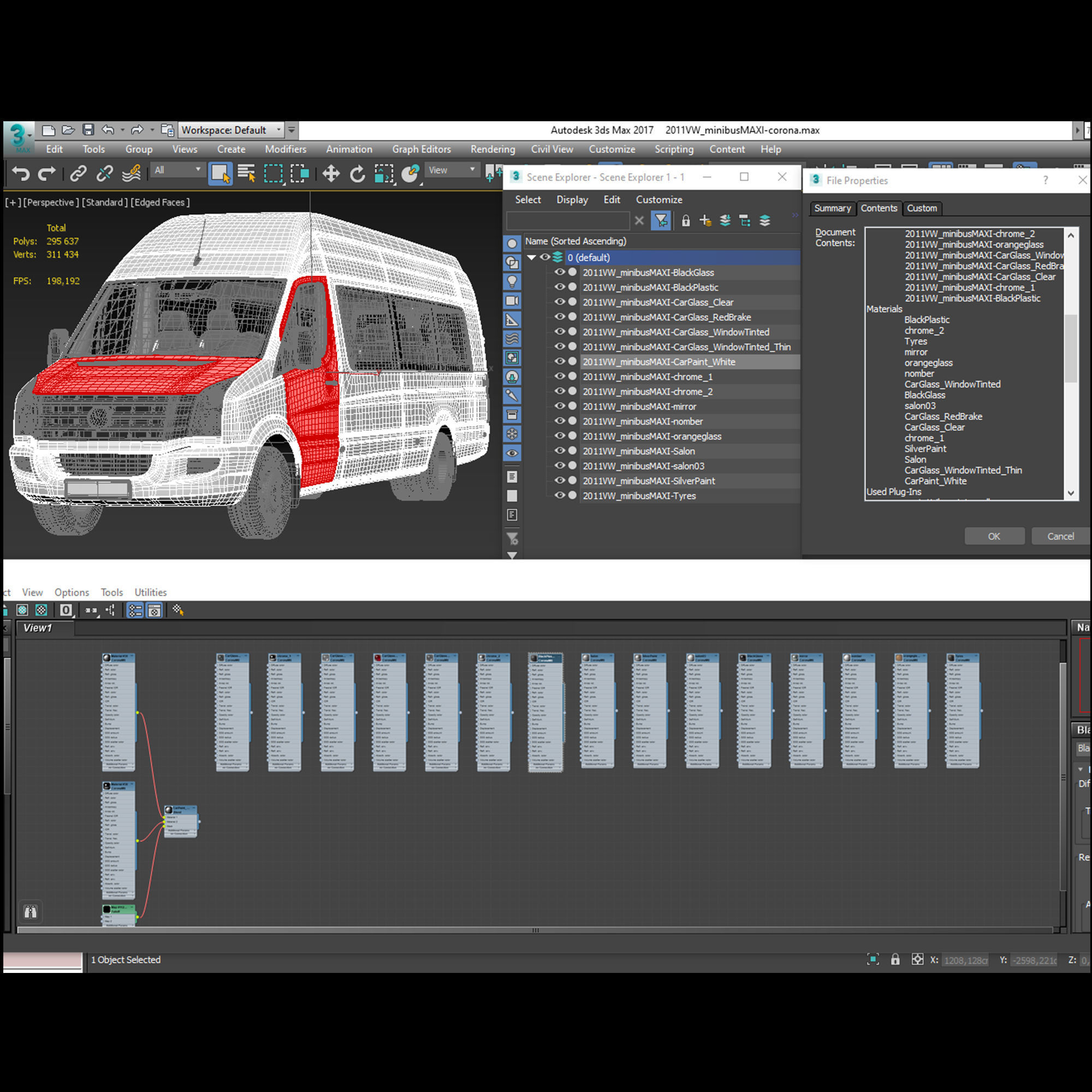The image size is (1092, 1092).
Task: Click the main toolbar Undo arrow
Action: click(21, 174)
